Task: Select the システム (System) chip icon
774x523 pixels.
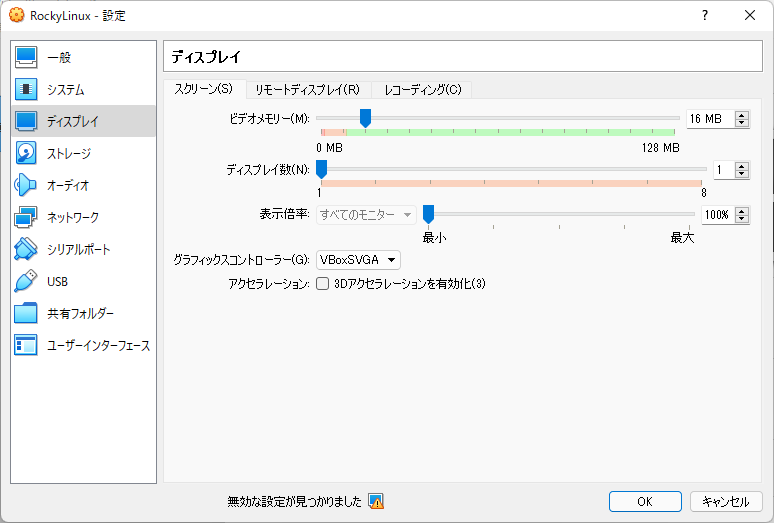Action: point(26,90)
